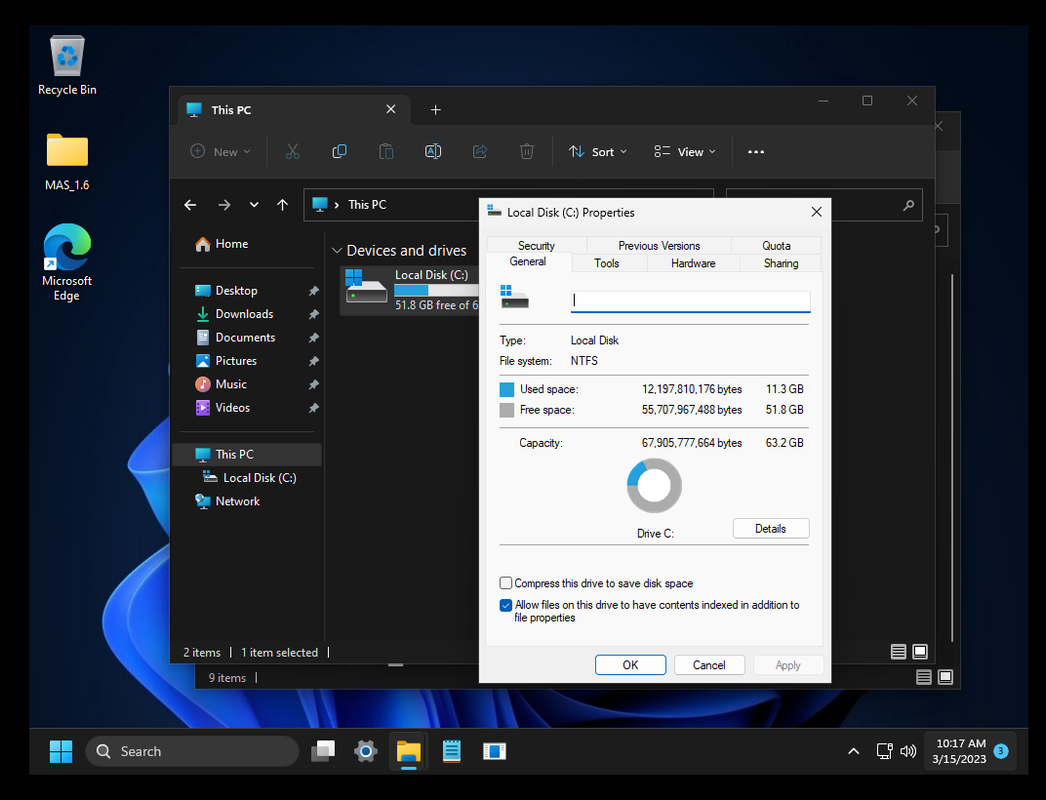The height and width of the screenshot is (800, 1046).
Task: Click the Rename icon in toolbar
Action: coord(433,151)
